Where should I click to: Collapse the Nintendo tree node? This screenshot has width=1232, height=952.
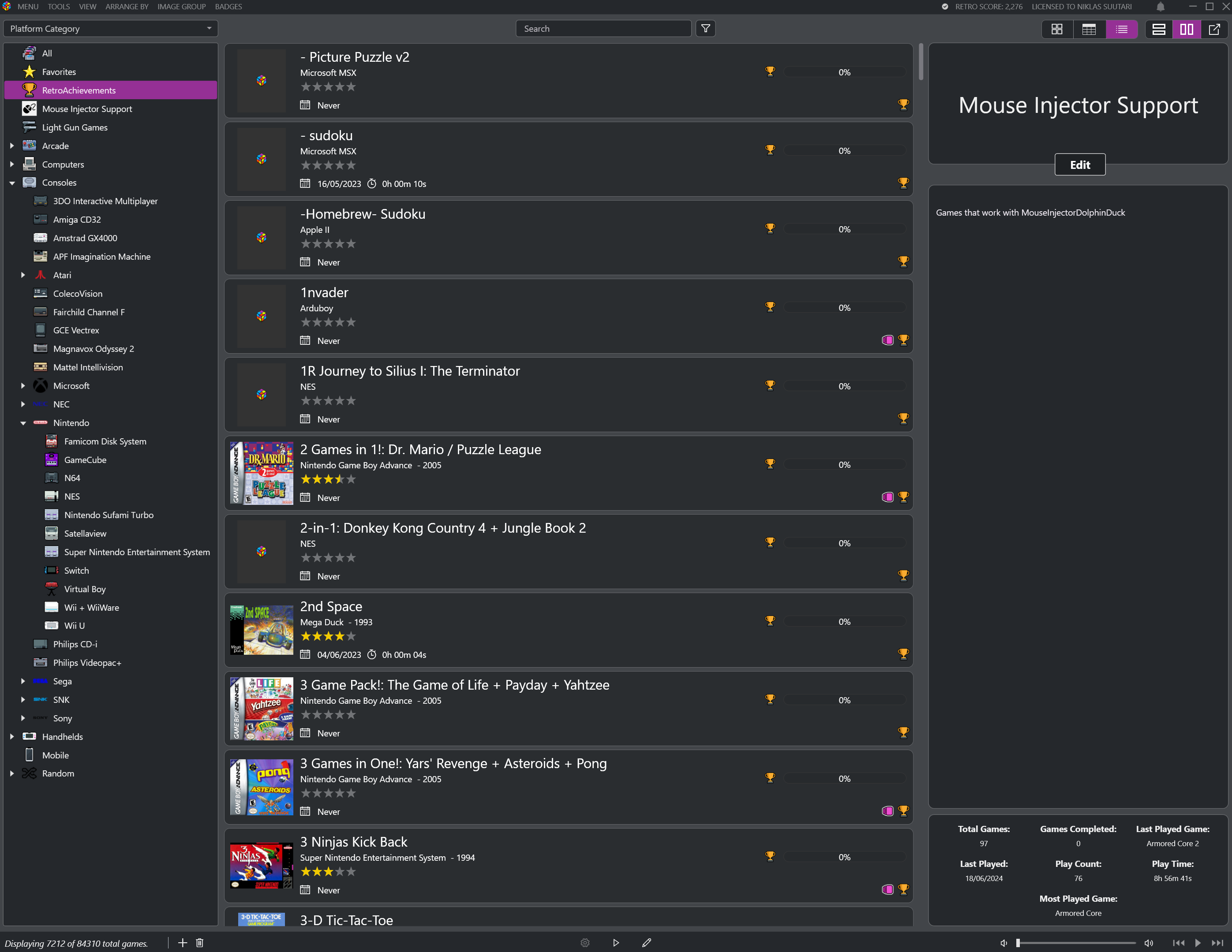[x=23, y=423]
